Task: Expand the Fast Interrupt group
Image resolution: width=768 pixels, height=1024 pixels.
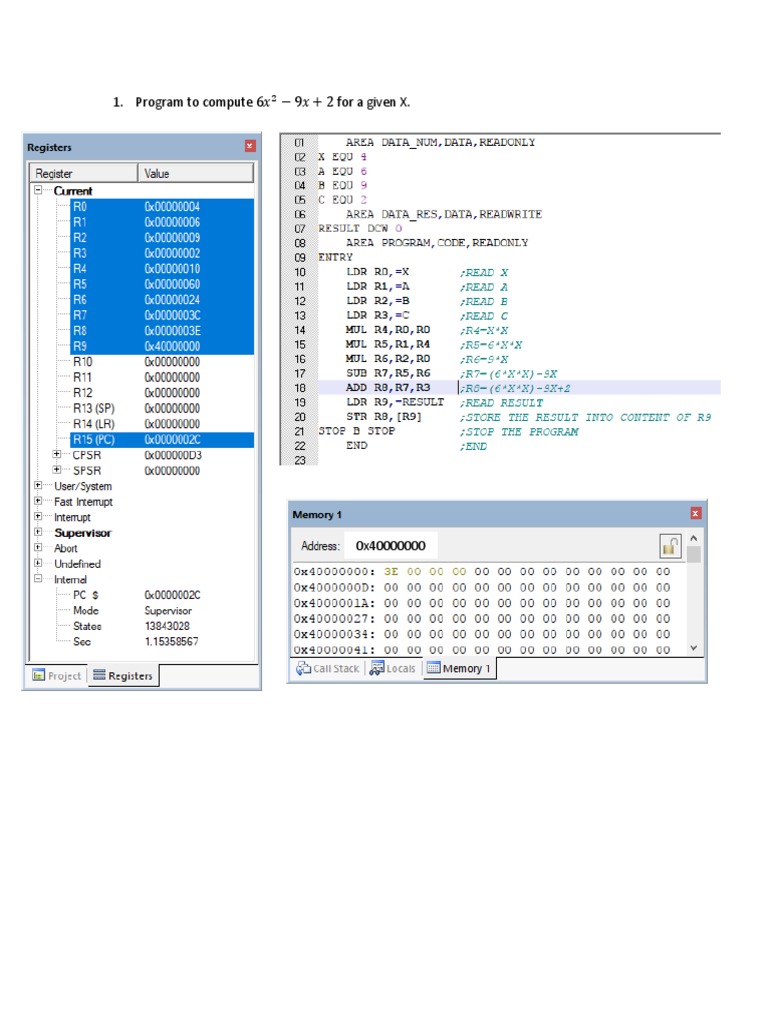Action: click(39, 501)
